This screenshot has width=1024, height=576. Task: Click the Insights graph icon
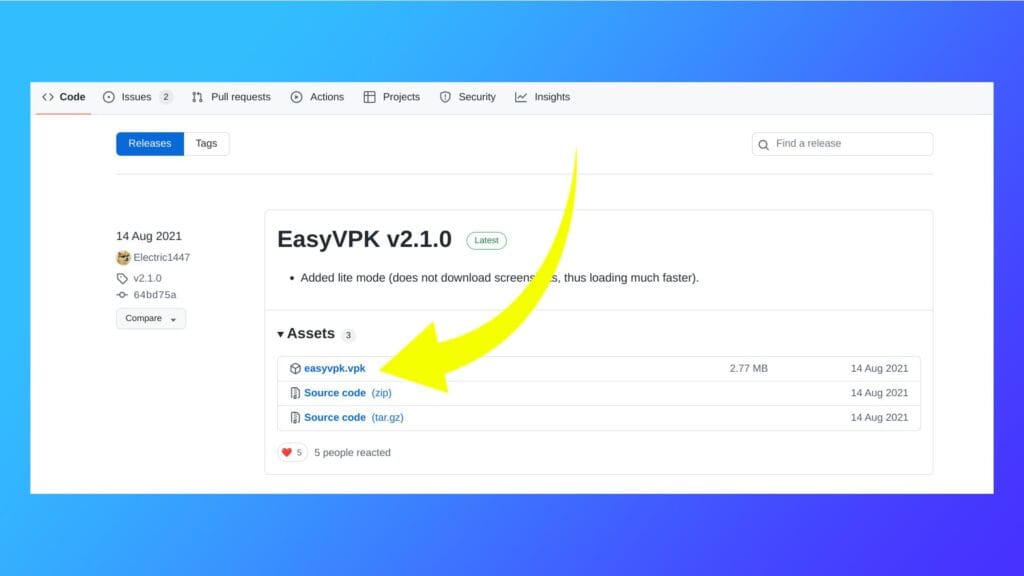521,97
